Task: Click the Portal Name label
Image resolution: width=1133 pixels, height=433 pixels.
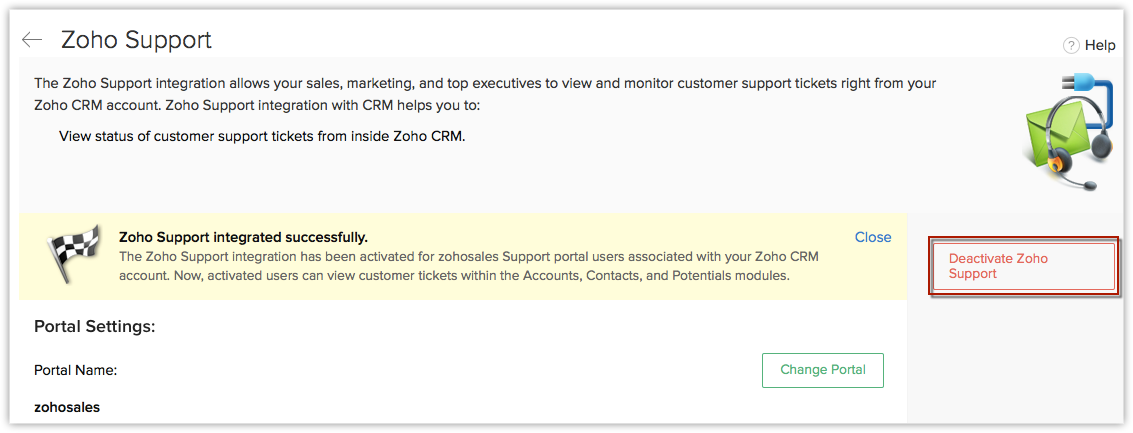Action: point(76,370)
